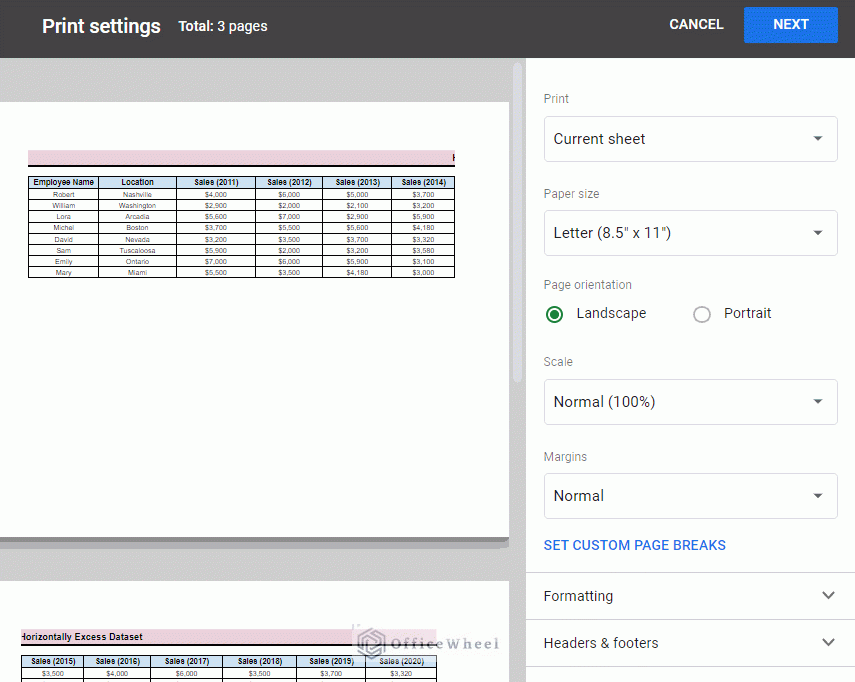Click the chevron beside Formatting

pos(827,596)
